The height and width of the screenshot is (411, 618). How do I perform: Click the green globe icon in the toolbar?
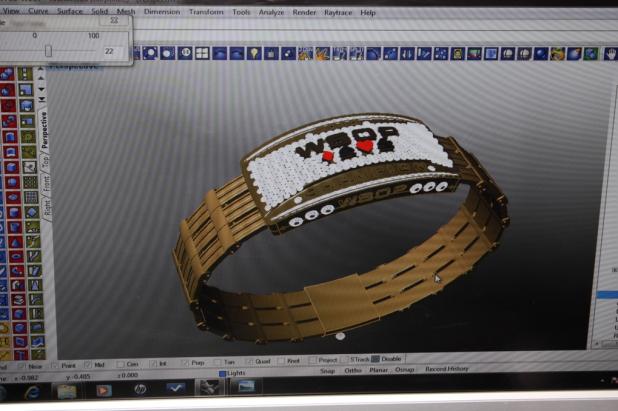coord(591,54)
